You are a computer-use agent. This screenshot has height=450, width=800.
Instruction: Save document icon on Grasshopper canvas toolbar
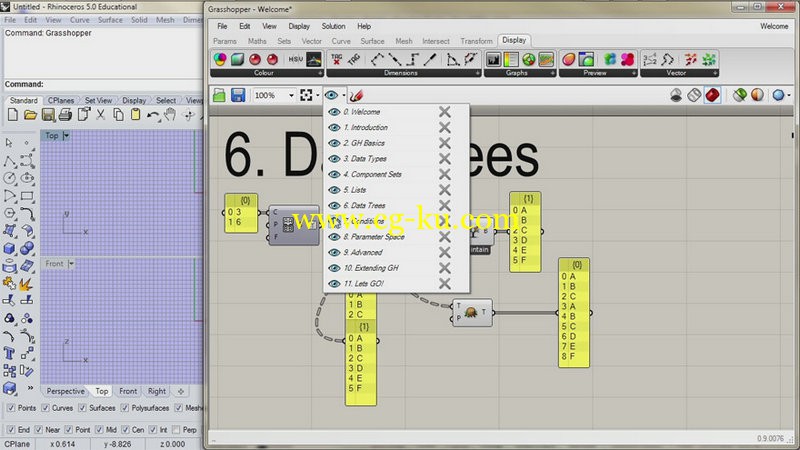click(238, 95)
